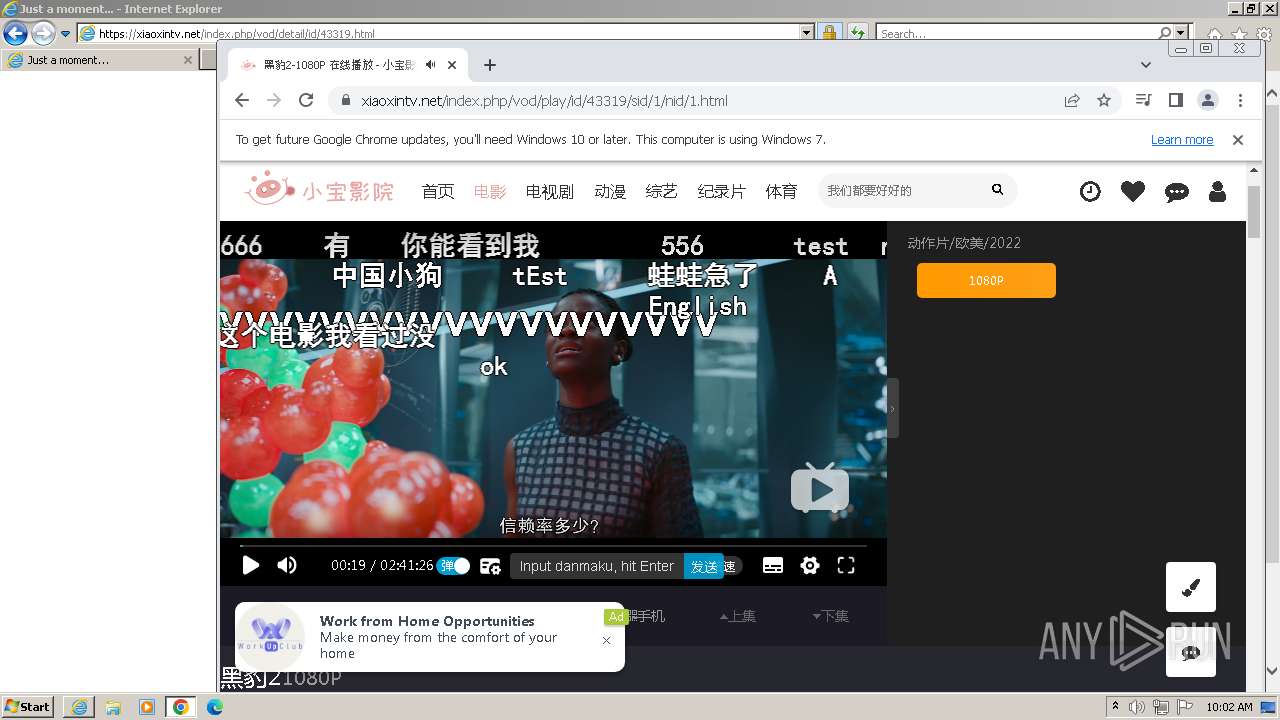This screenshot has height=720, width=1280.
Task: Open watch history clock icon
Action: pyautogui.click(x=1090, y=191)
